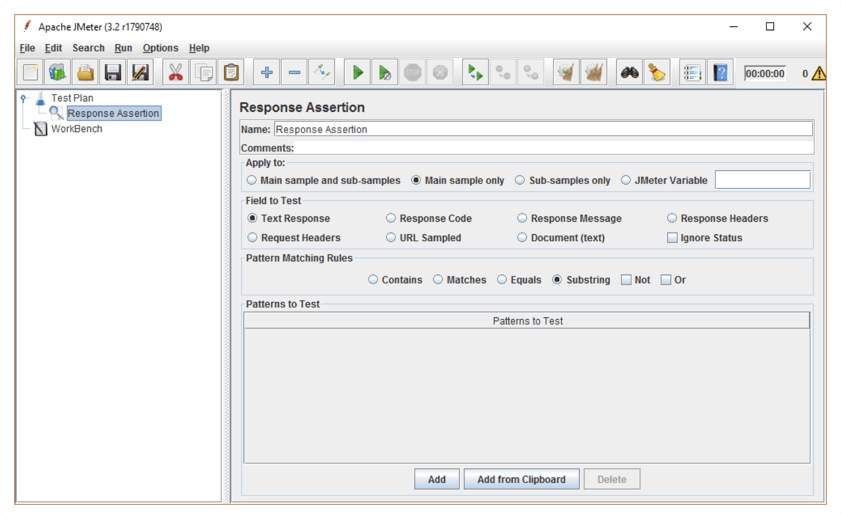Click the Save As icon
Image resolution: width=841 pixels, height=519 pixels.
pos(140,72)
